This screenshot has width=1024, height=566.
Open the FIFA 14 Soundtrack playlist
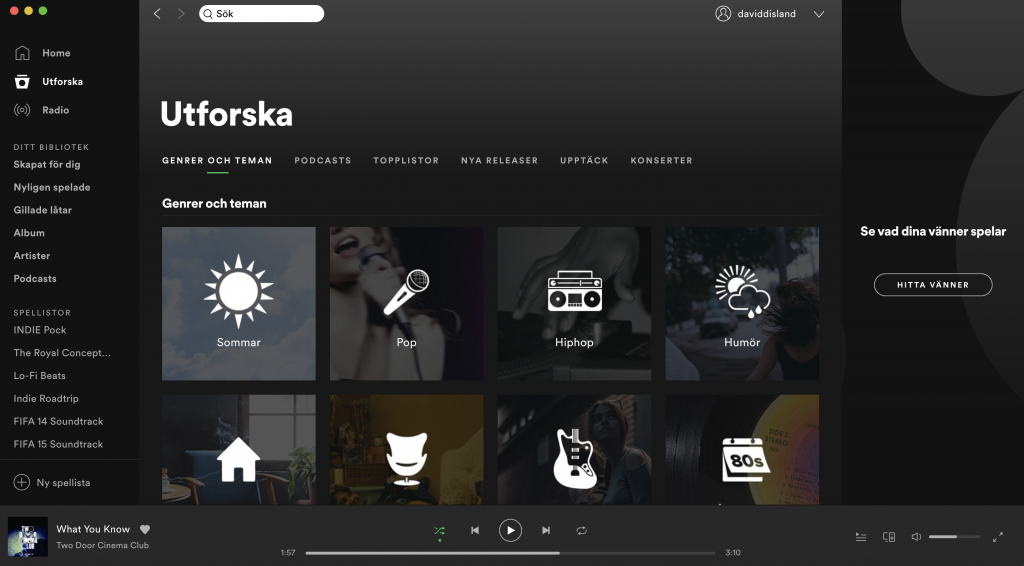[59, 422]
